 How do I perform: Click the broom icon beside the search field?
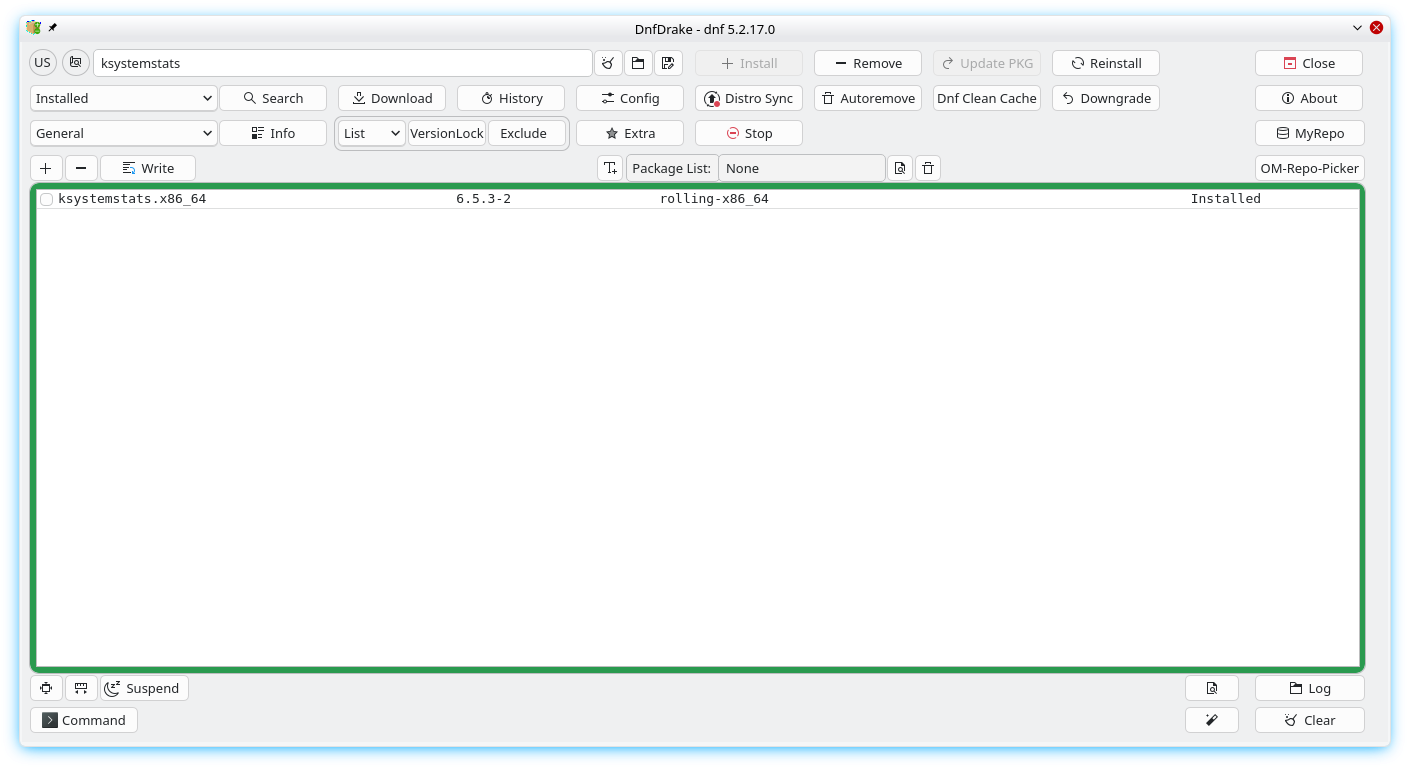tap(608, 63)
